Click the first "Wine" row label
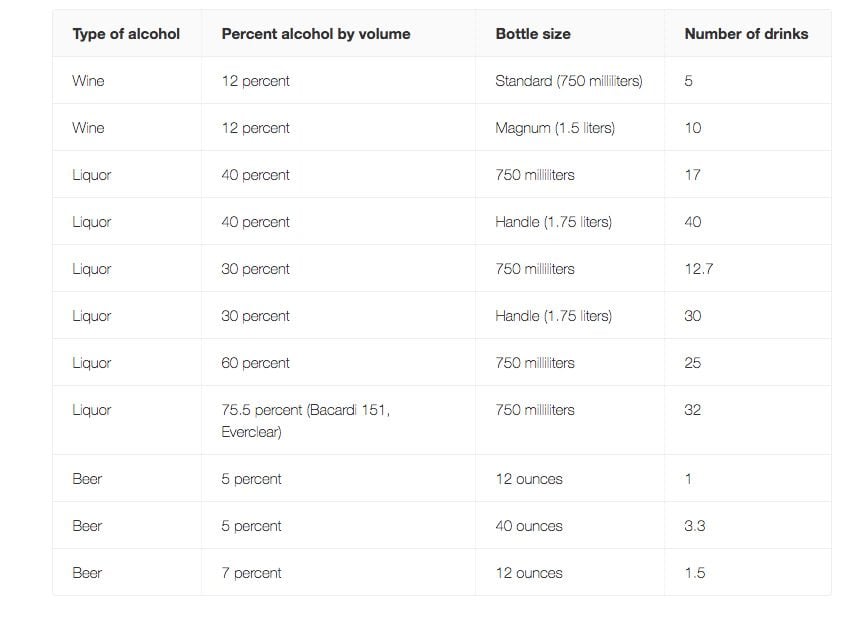The width and height of the screenshot is (866, 617). [88, 81]
